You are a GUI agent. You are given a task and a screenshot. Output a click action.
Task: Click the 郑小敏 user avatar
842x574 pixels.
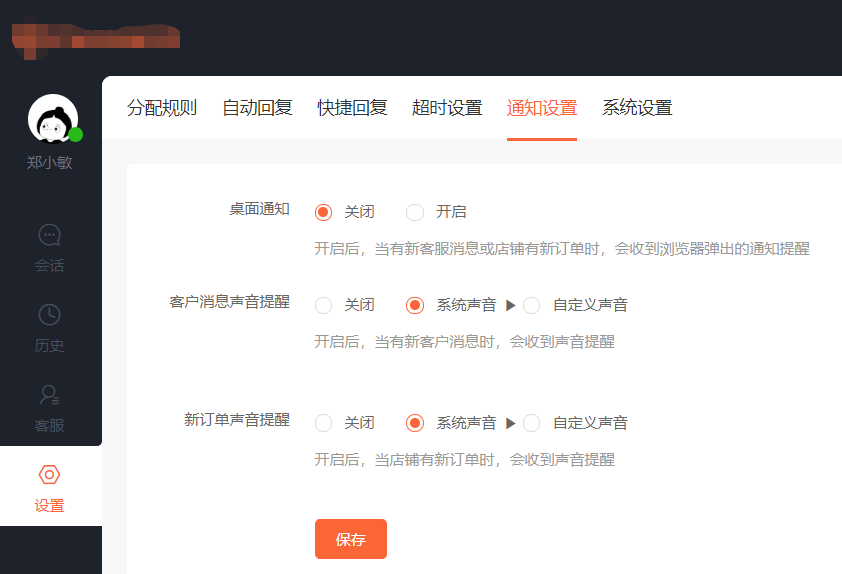pyautogui.click(x=53, y=119)
